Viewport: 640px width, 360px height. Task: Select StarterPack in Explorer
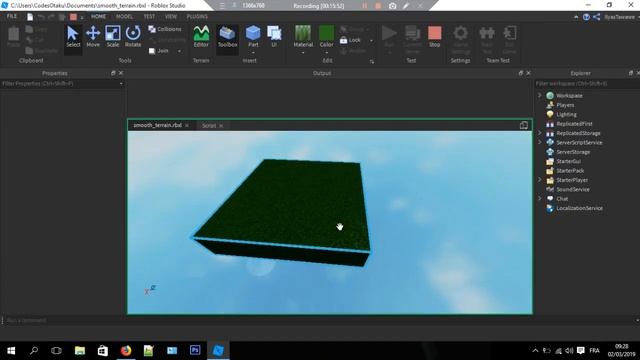coord(570,171)
